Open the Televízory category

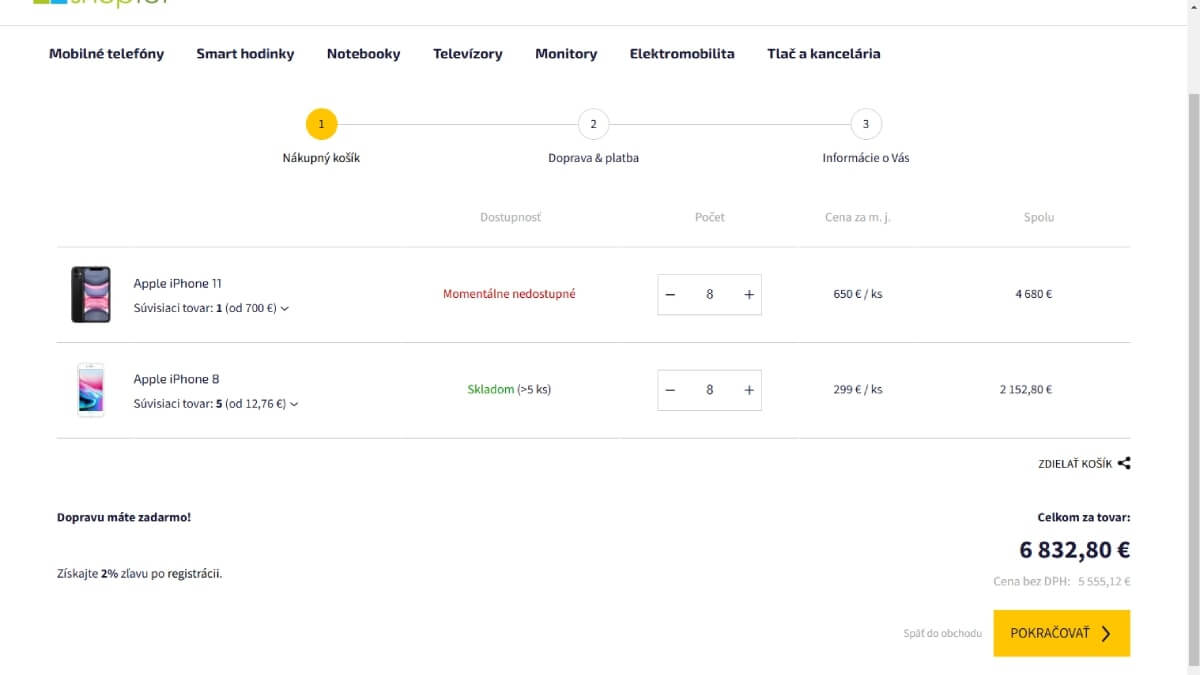(x=468, y=54)
